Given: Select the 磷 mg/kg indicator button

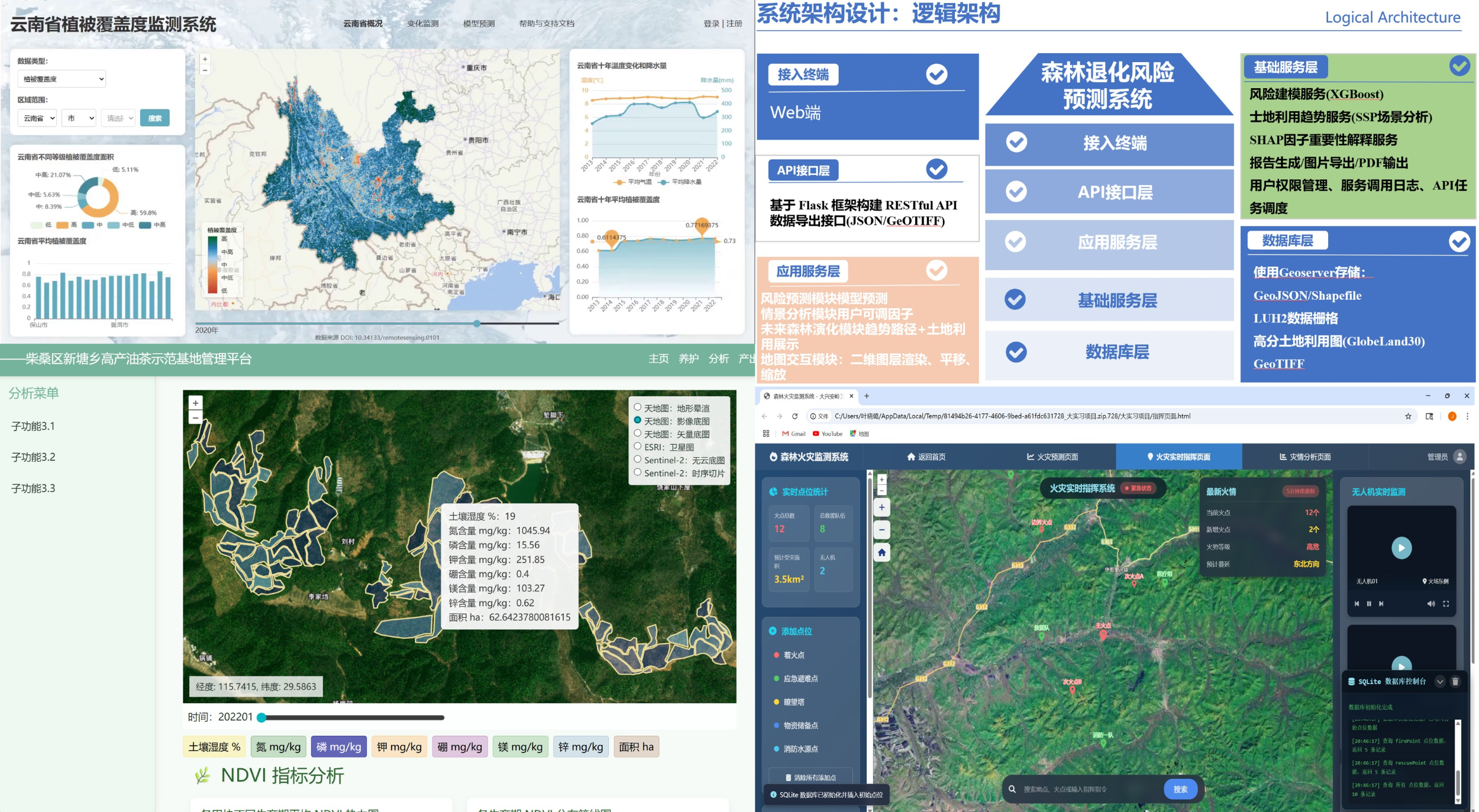Looking at the screenshot, I should pyautogui.click(x=338, y=747).
